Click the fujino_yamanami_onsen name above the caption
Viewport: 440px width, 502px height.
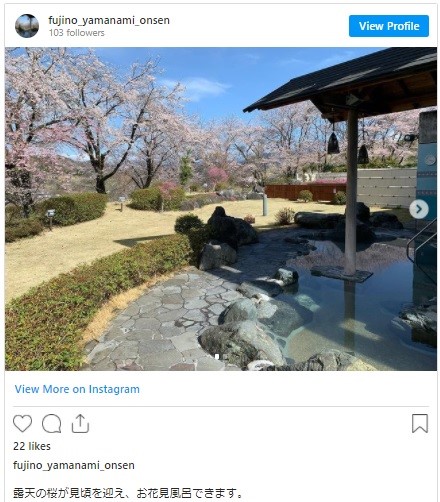(x=74, y=465)
